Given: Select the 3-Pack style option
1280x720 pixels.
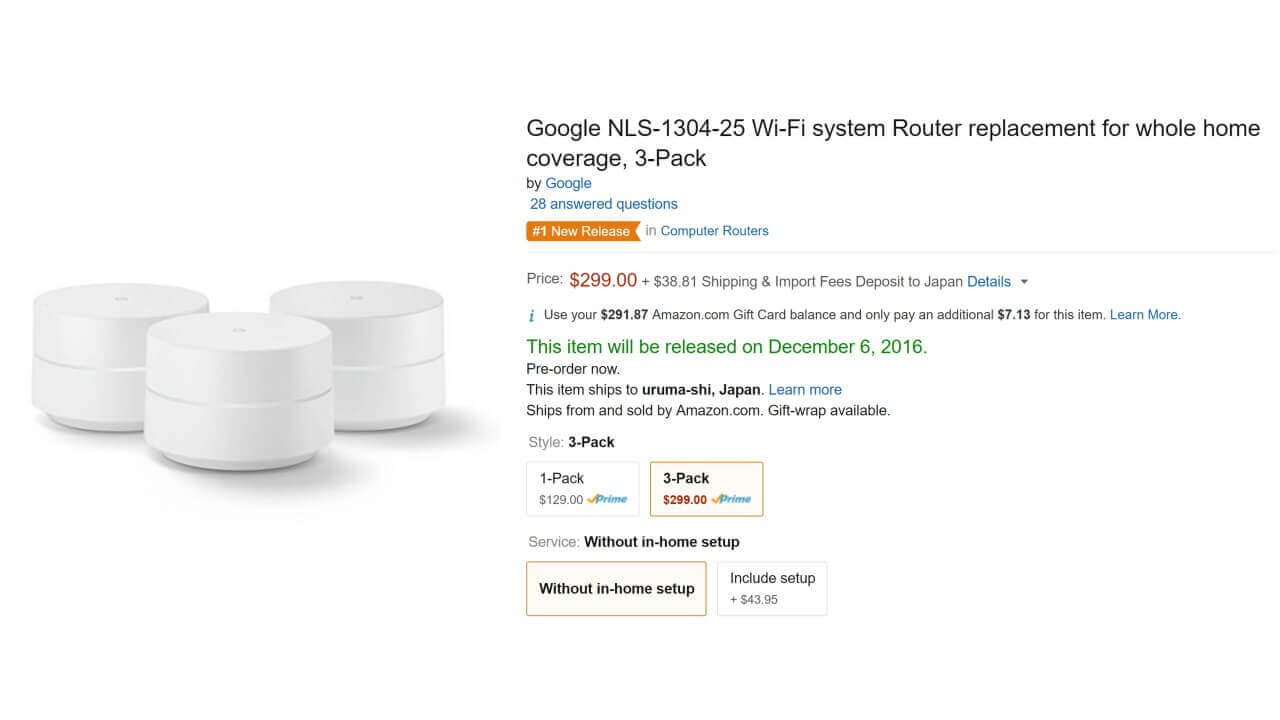Looking at the screenshot, I should pyautogui.click(x=706, y=488).
